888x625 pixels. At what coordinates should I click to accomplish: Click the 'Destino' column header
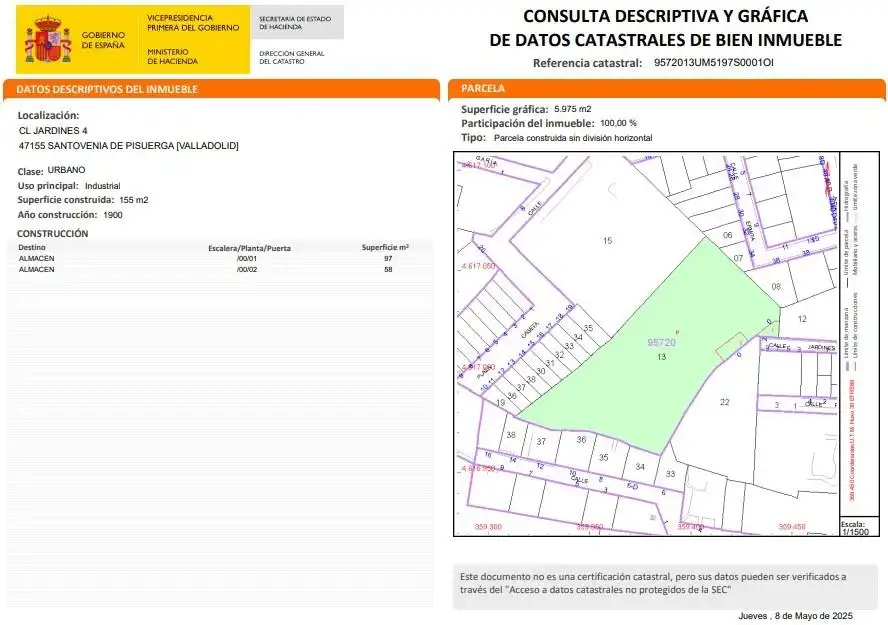coord(32,247)
